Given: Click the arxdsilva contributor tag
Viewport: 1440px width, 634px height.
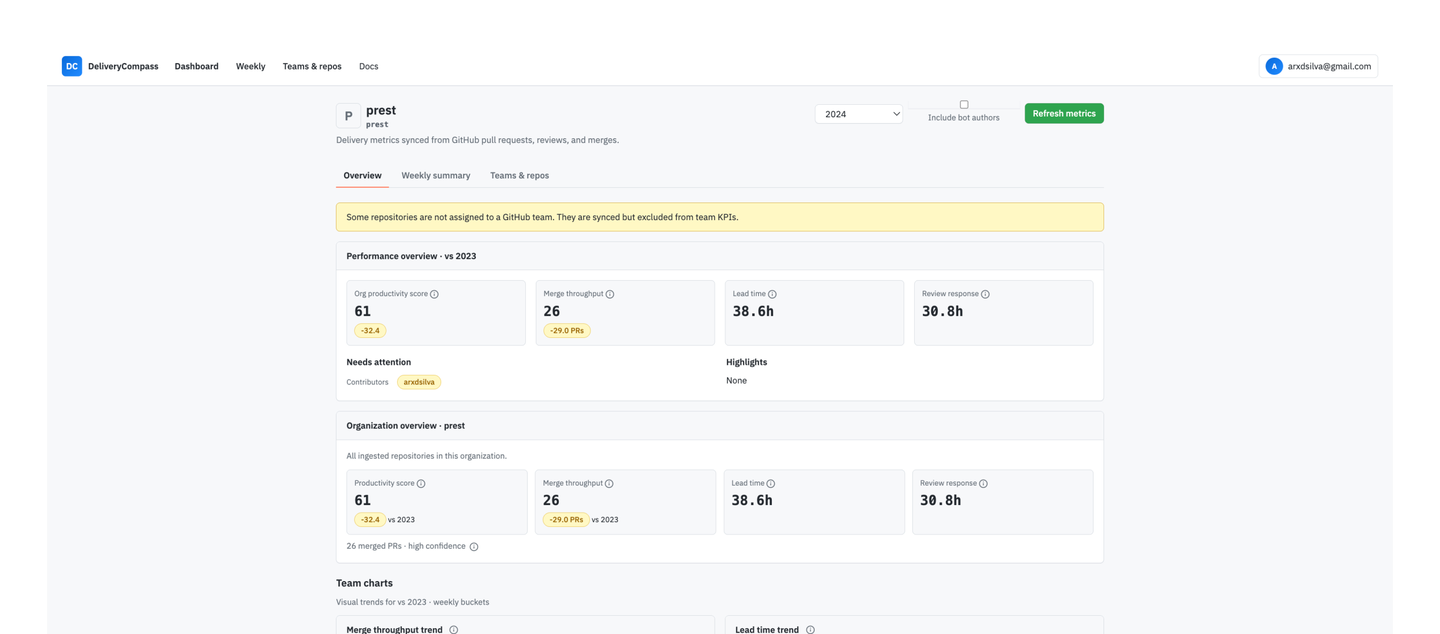Looking at the screenshot, I should 419,382.
